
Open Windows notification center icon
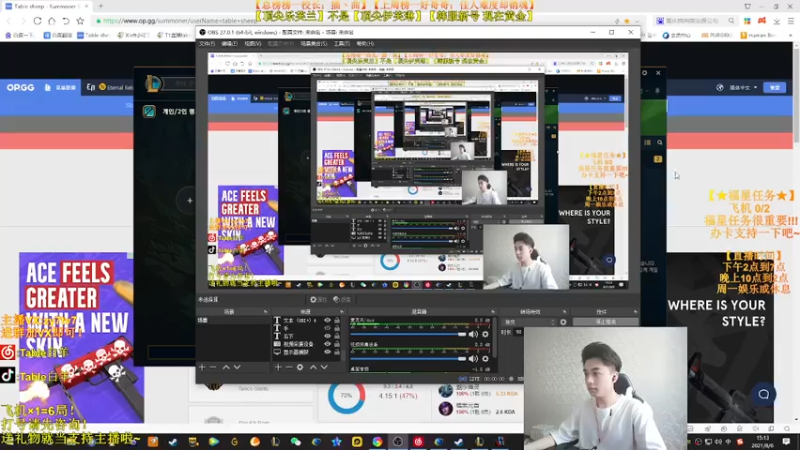(786, 441)
